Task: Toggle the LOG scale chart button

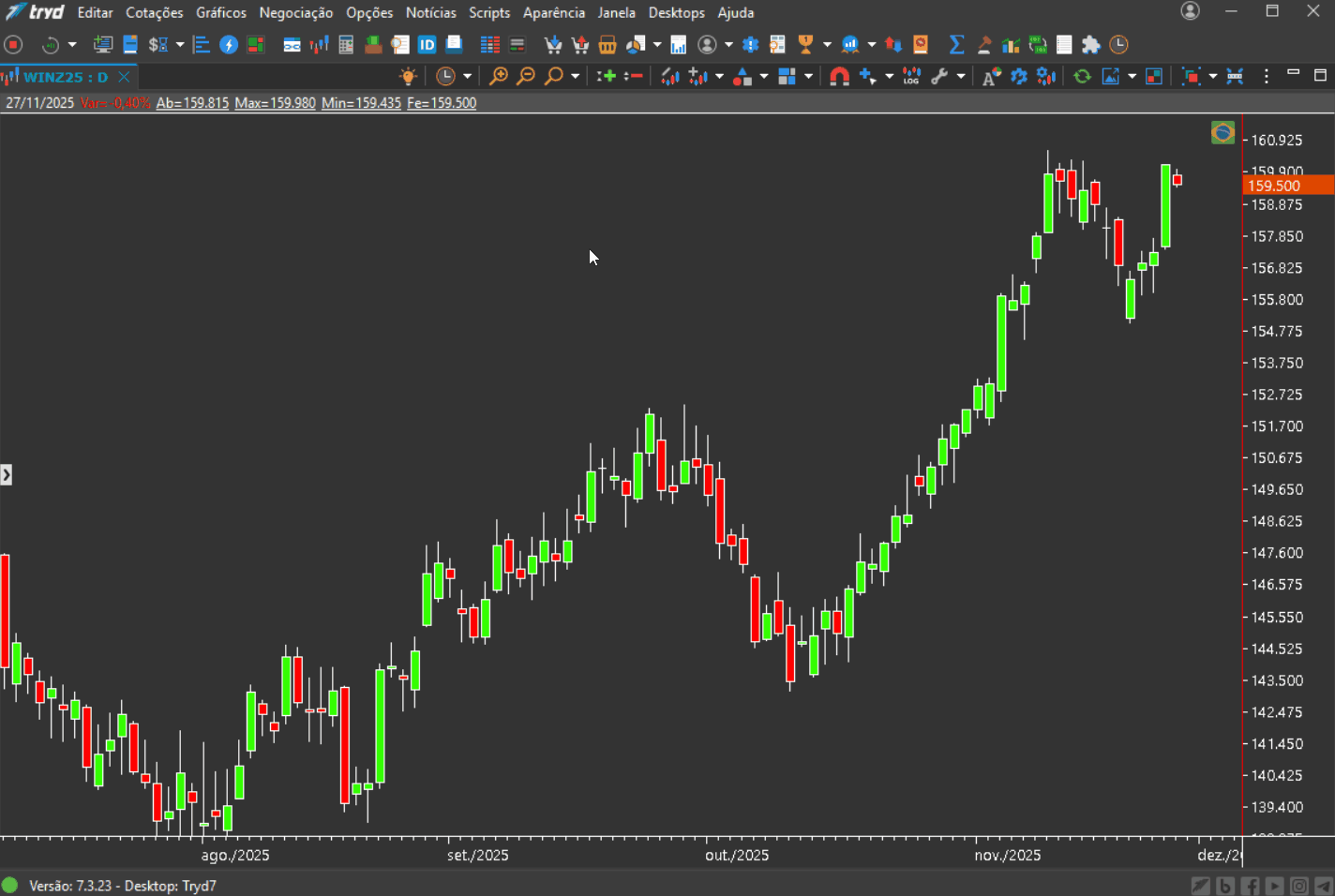Action: pos(911,76)
